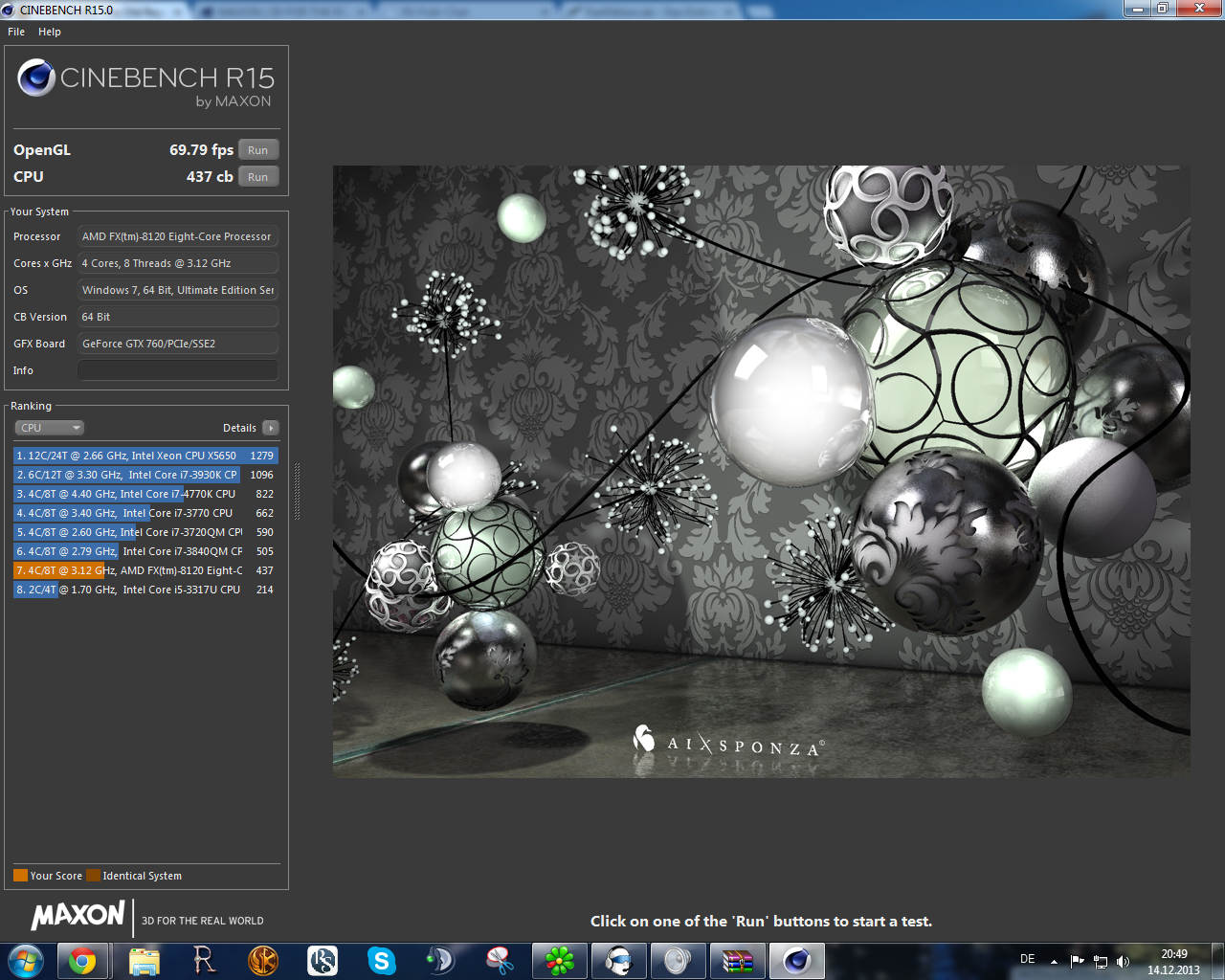Click the brown Identical System legend swatch
The width and height of the screenshot is (1225, 980).
coord(93,875)
